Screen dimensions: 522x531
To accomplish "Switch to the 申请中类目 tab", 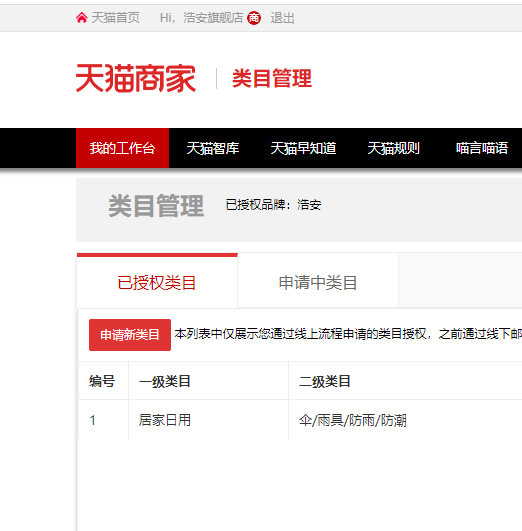I will click(x=318, y=282).
